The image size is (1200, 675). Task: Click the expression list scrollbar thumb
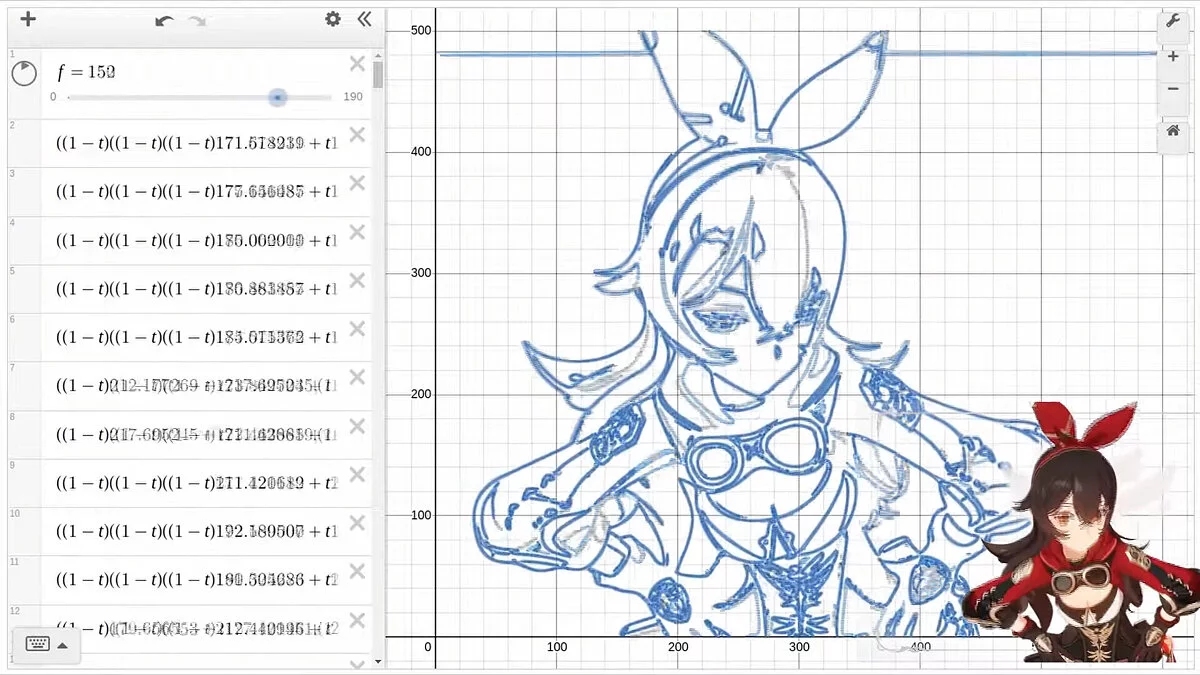tap(377, 74)
